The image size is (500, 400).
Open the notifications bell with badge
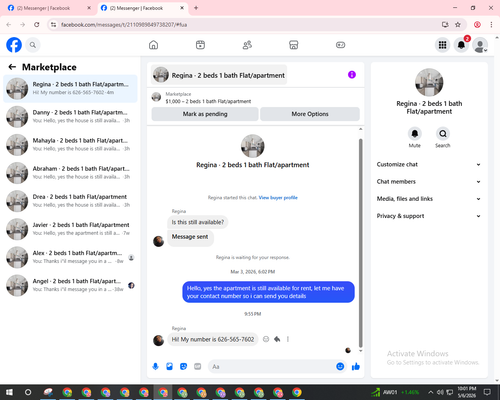pos(461,45)
